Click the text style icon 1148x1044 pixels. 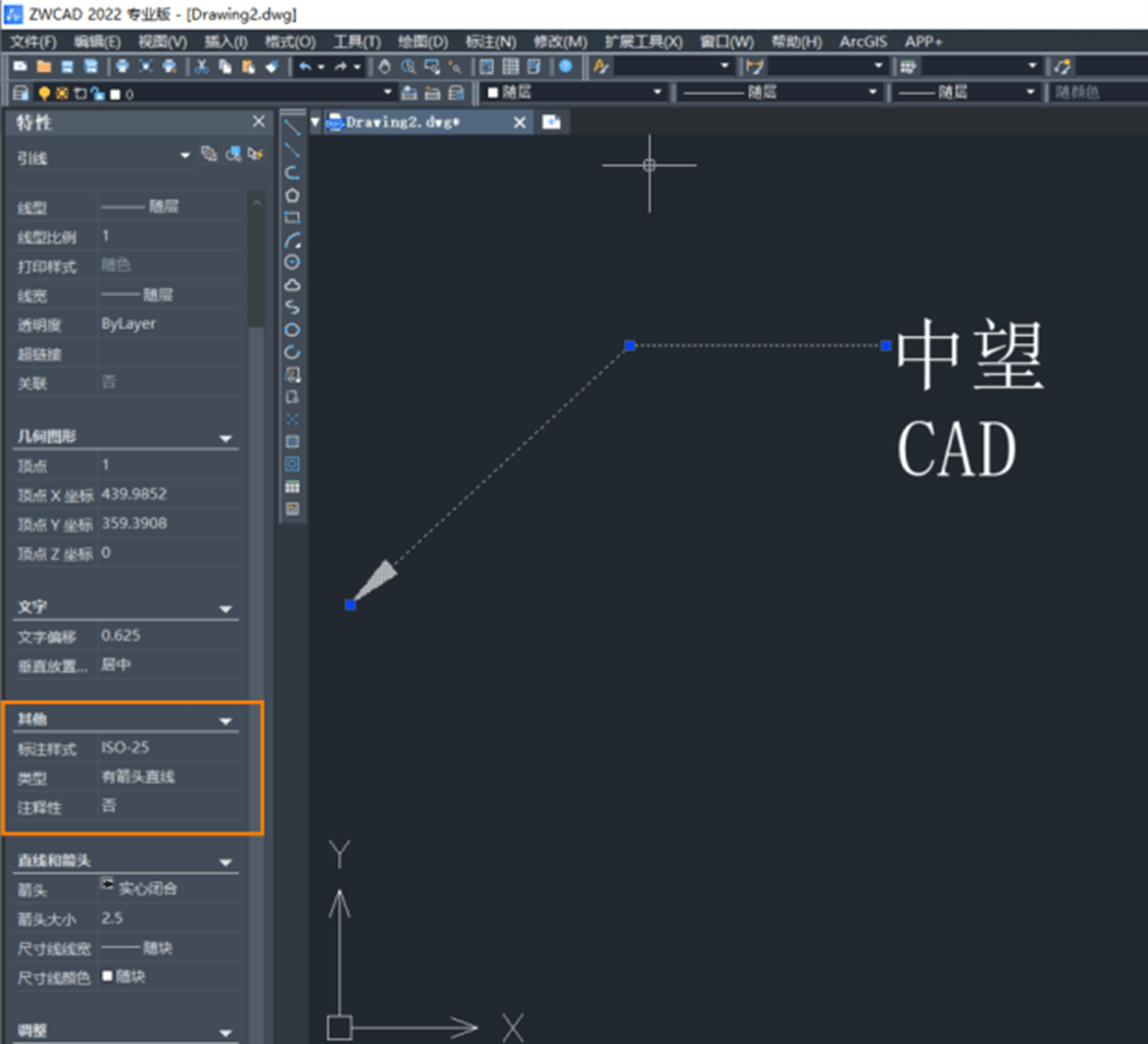click(x=601, y=66)
